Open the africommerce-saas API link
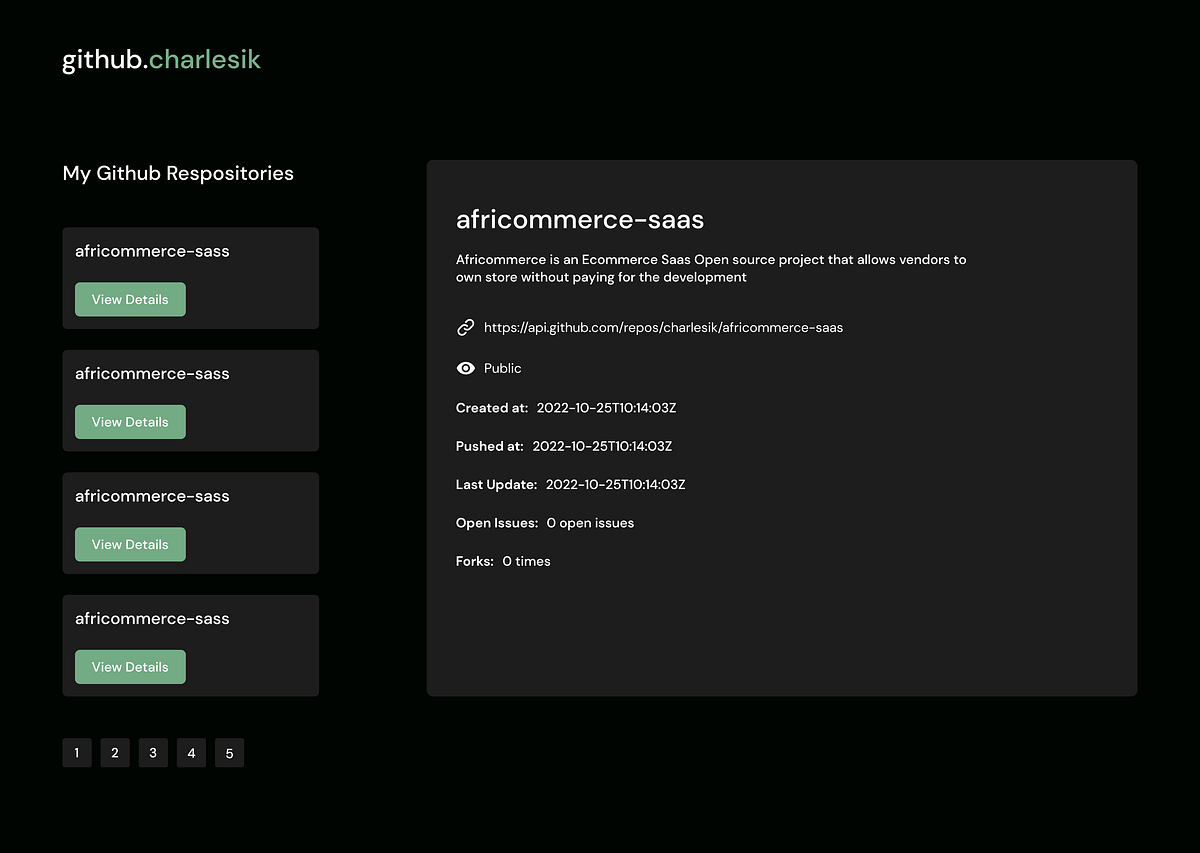The height and width of the screenshot is (853, 1200). (663, 327)
